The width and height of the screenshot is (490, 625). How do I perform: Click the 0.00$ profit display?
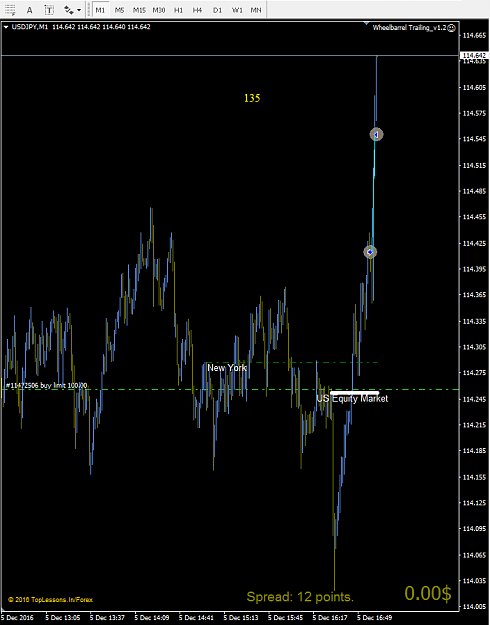coord(428,593)
